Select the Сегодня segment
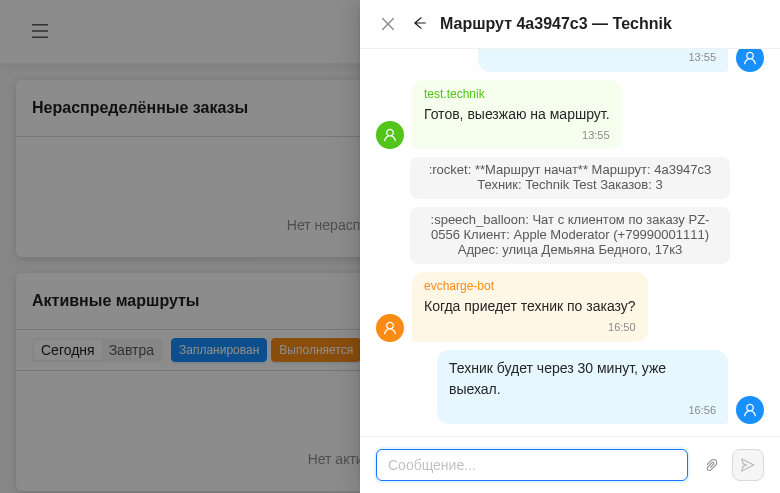The height and width of the screenshot is (493, 780). [x=67, y=350]
